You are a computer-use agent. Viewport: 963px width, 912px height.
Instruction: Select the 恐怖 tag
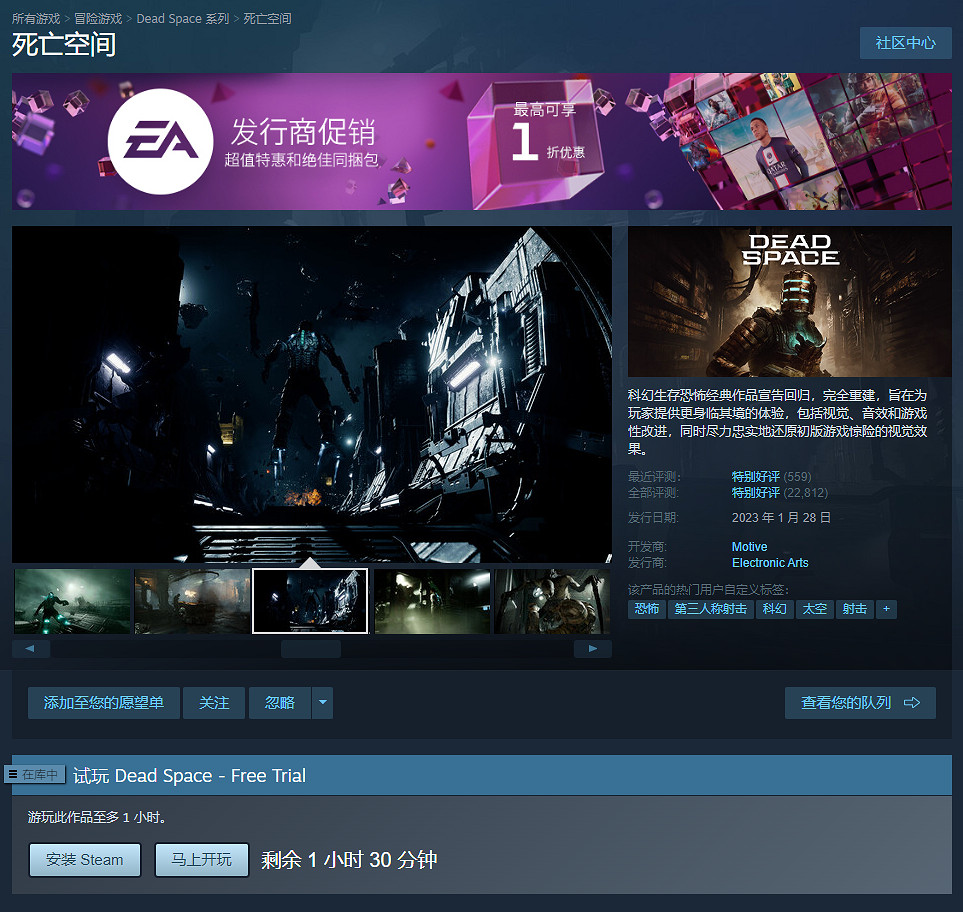pos(646,609)
